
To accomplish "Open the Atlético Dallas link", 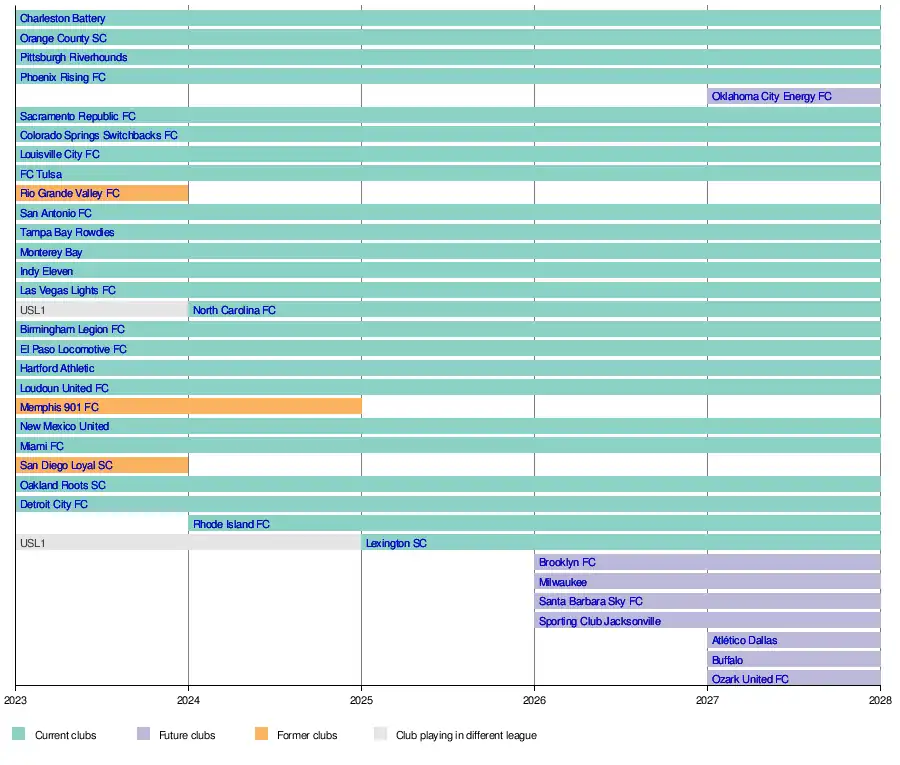I will [744, 641].
